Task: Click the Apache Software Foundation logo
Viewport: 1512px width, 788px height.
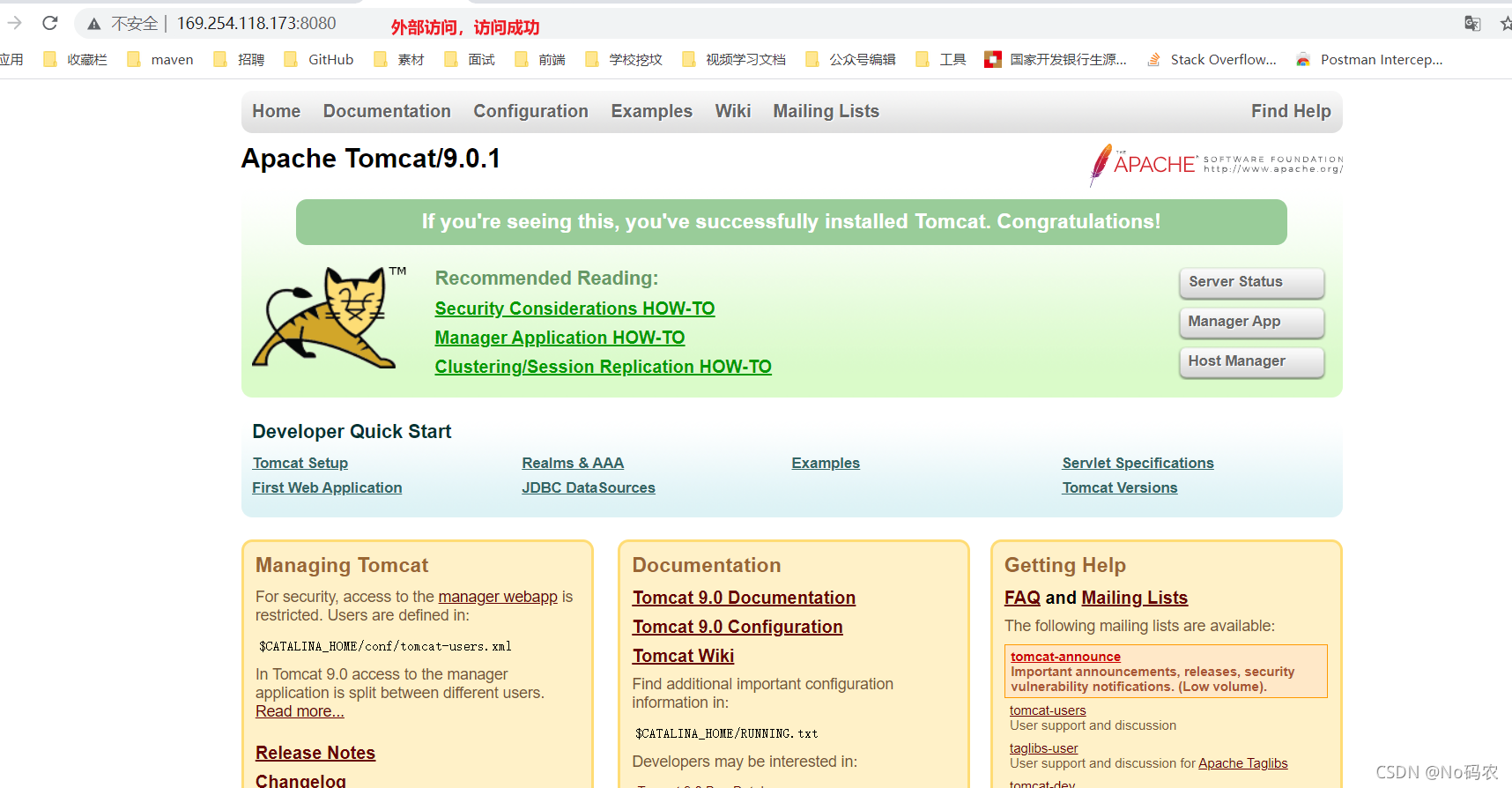Action: coord(1216,164)
